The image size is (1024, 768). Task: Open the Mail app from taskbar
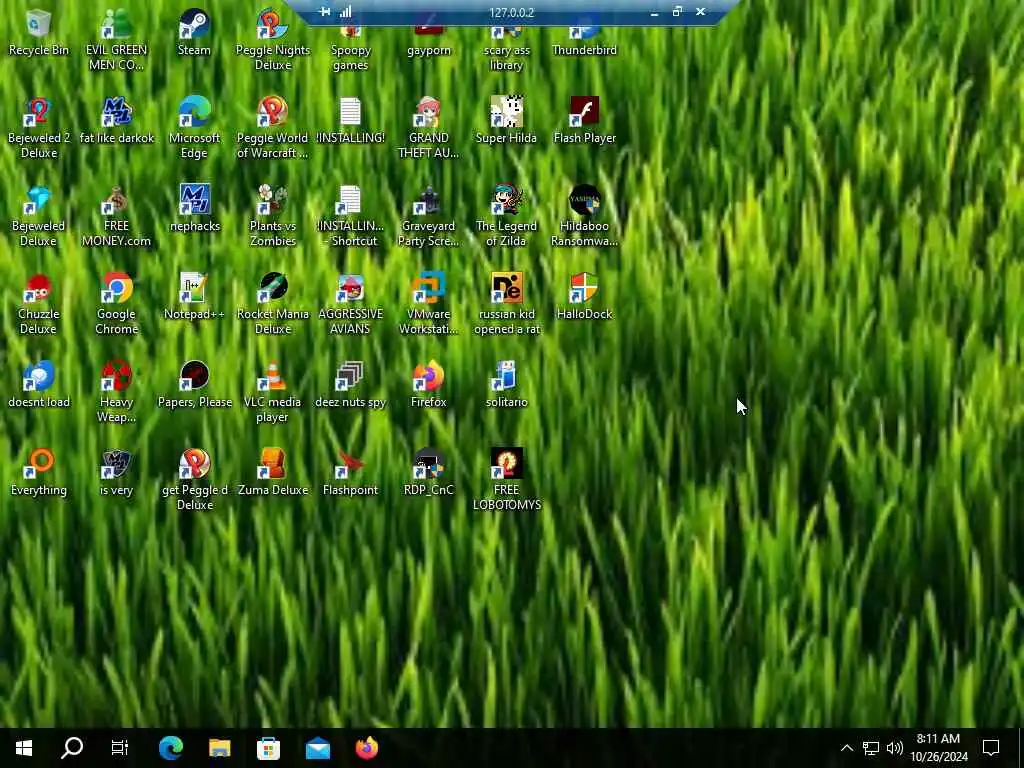(317, 748)
